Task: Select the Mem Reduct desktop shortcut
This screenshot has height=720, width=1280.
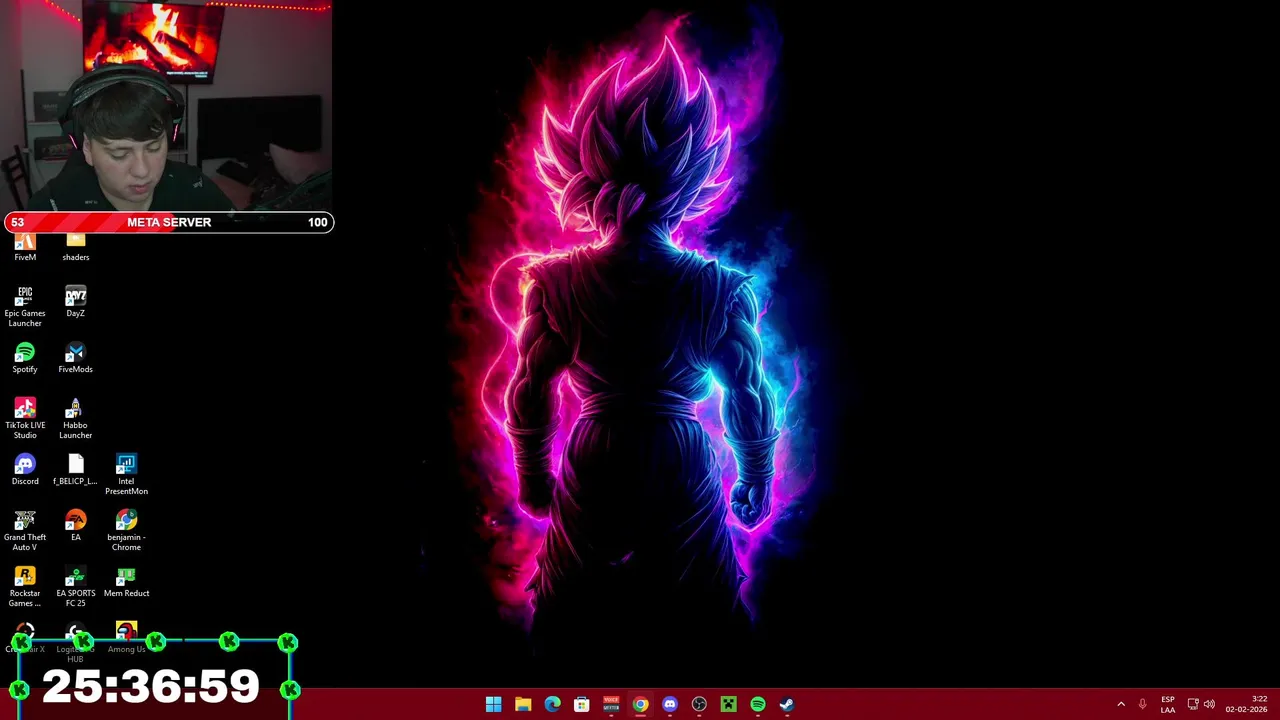Action: (126, 582)
